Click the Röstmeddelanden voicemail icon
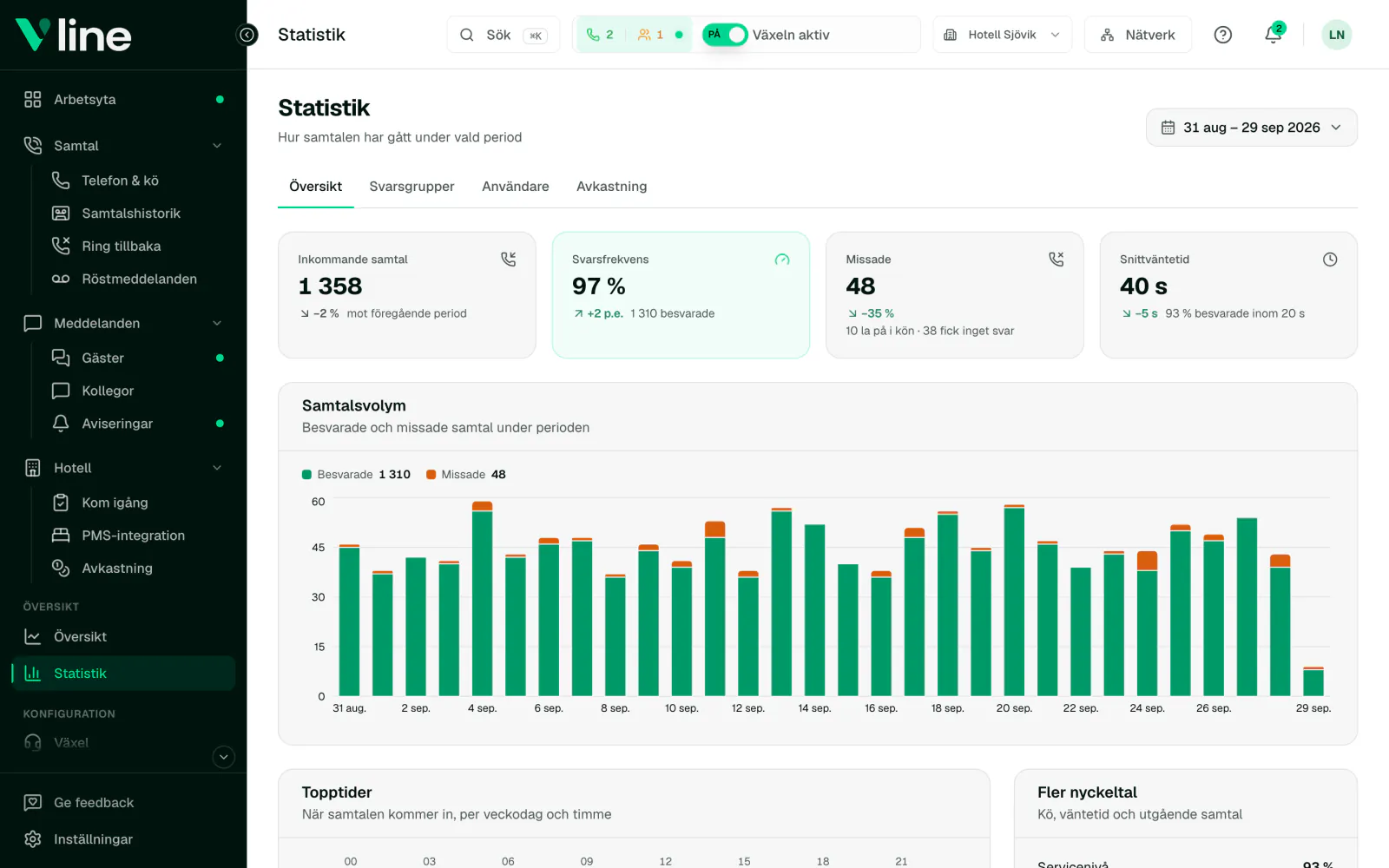 pos(61,279)
